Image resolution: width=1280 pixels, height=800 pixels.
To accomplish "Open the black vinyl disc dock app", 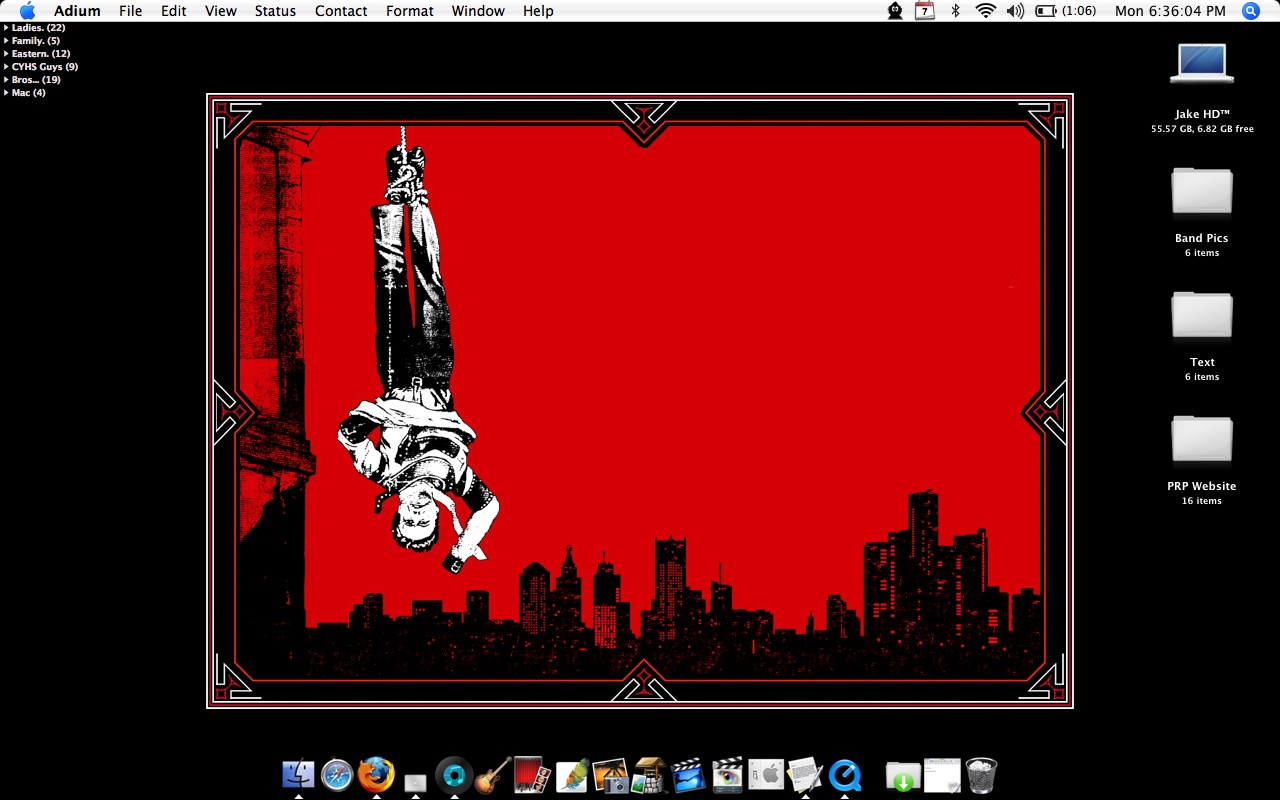I will pyautogui.click(x=454, y=775).
